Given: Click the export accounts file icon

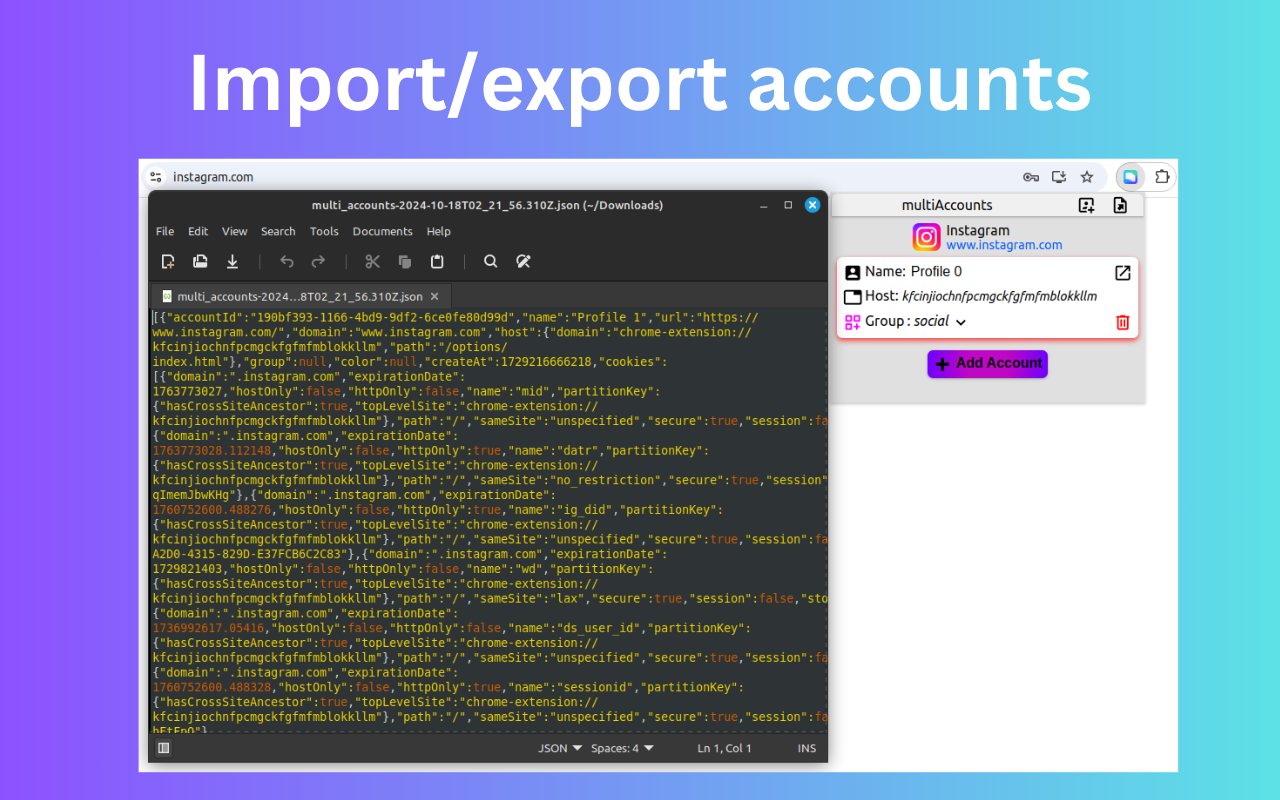Looking at the screenshot, I should pyautogui.click(x=1120, y=205).
